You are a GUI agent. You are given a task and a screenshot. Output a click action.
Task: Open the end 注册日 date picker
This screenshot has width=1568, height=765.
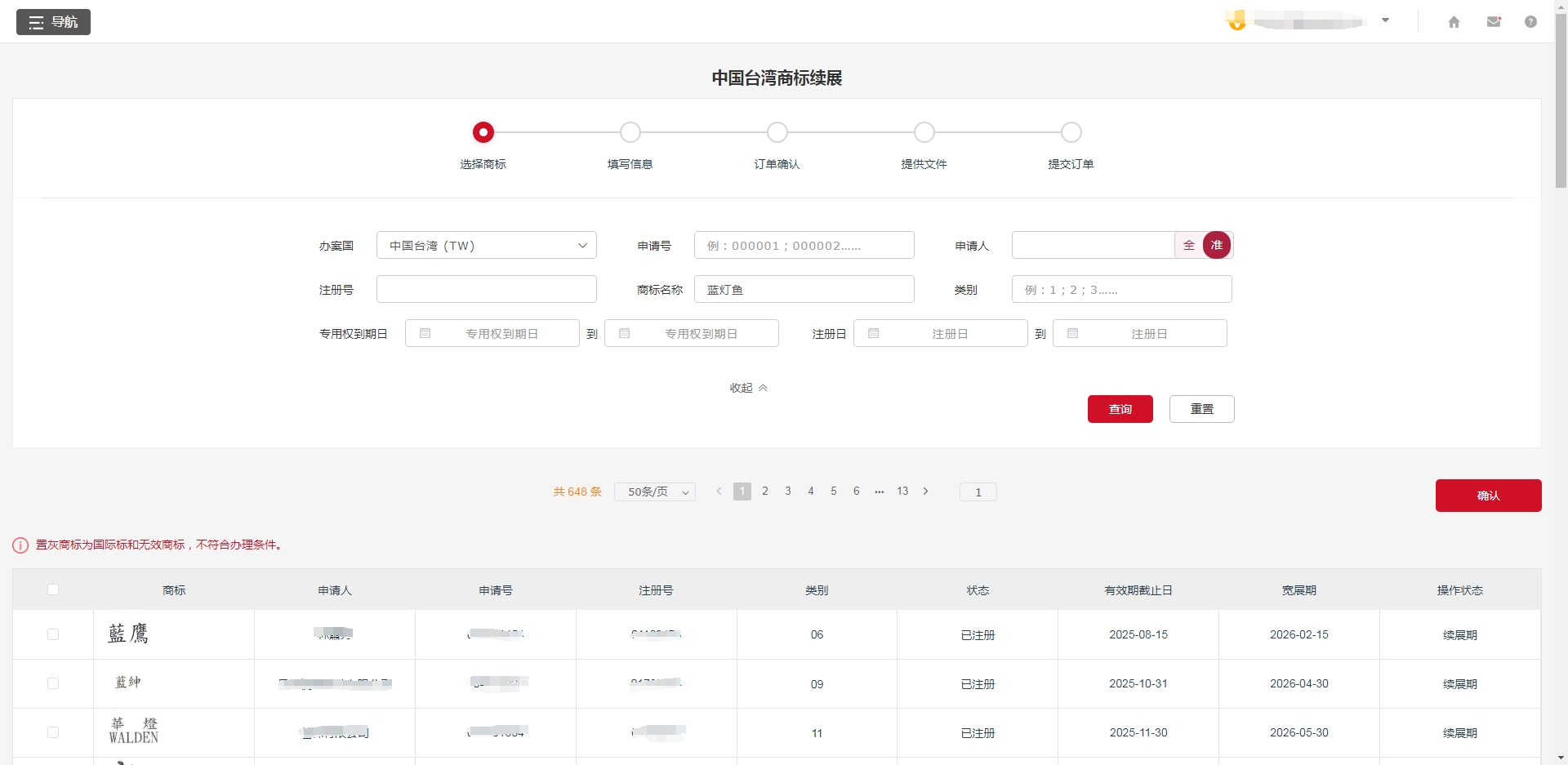pyautogui.click(x=1140, y=333)
